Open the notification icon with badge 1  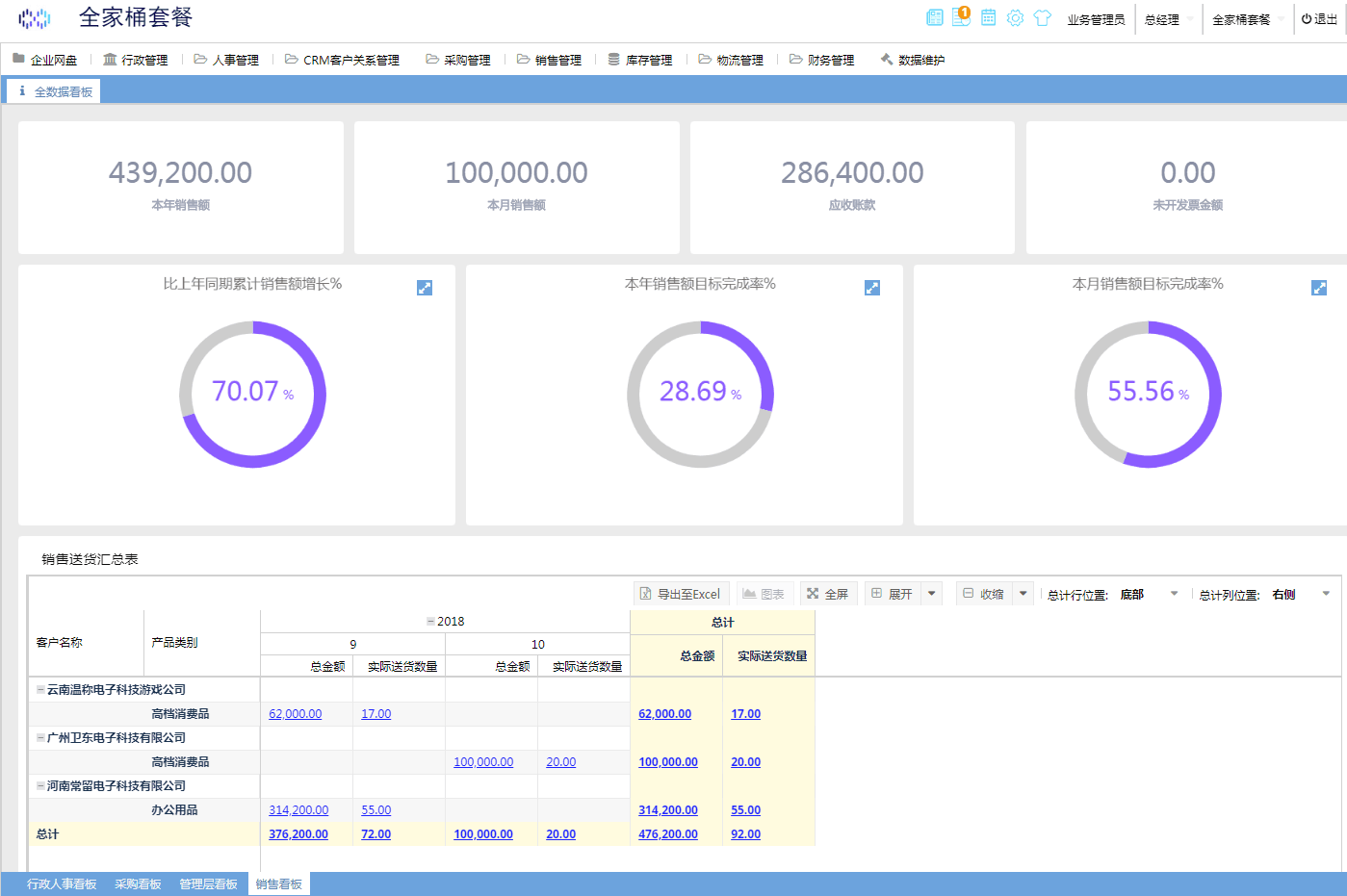pyautogui.click(x=961, y=16)
